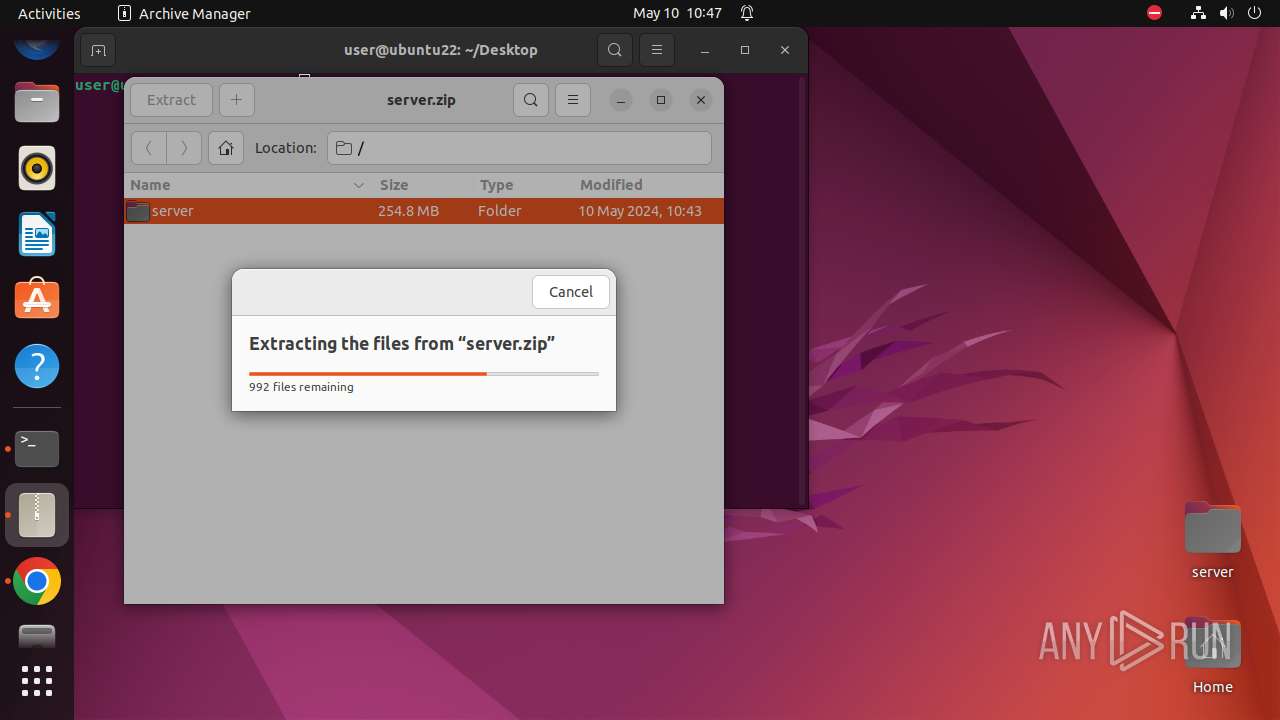Open the Archive Manager search
Image resolution: width=1280 pixels, height=720 pixels.
(x=531, y=100)
